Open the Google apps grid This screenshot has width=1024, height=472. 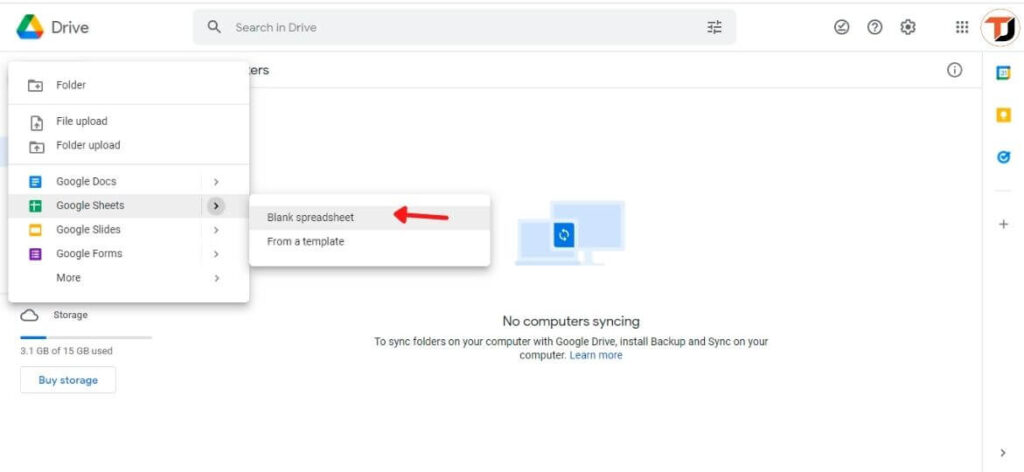[962, 28]
